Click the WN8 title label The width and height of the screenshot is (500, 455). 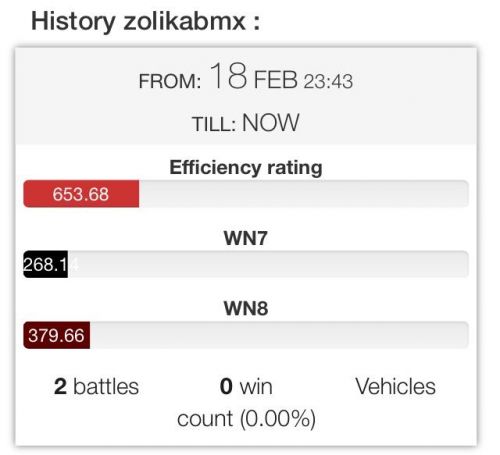click(246, 308)
